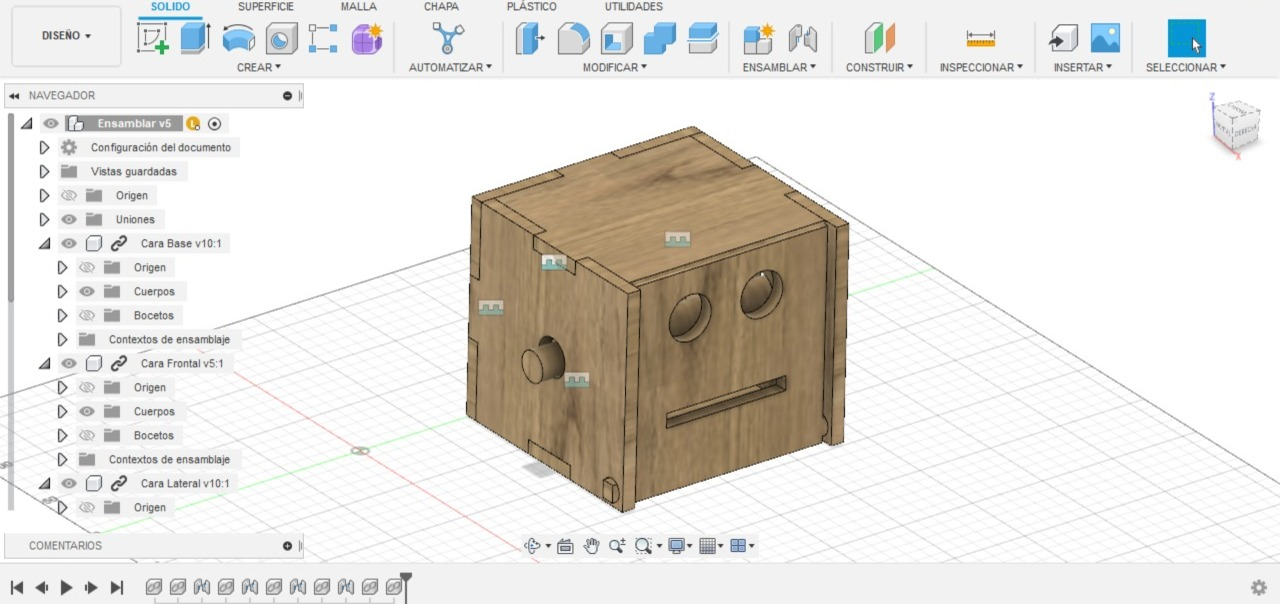Create a New Component from the toolbar
Screen dimensions: 1280x604
(759, 38)
